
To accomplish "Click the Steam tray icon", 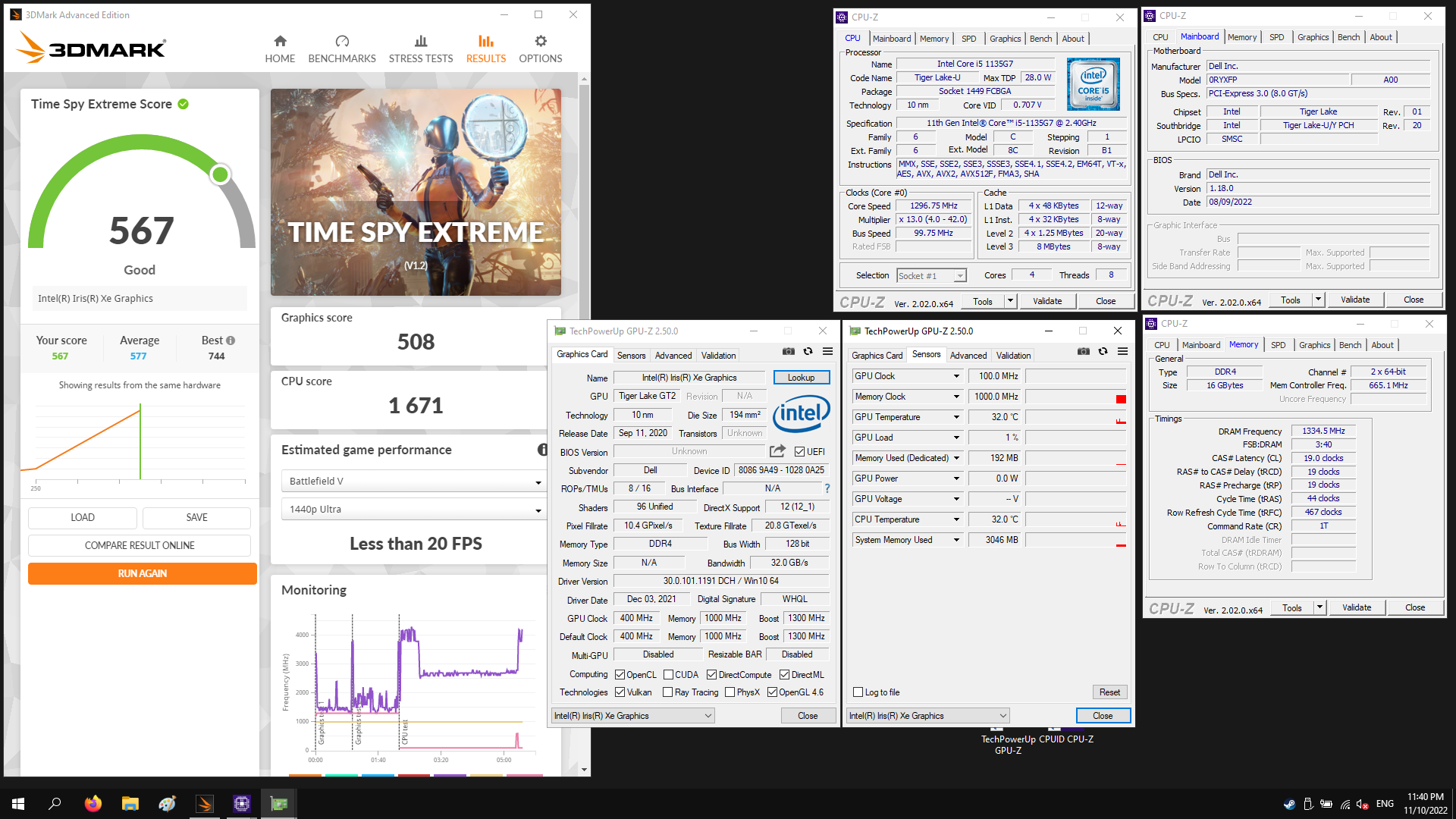I will pyautogui.click(x=1289, y=804).
